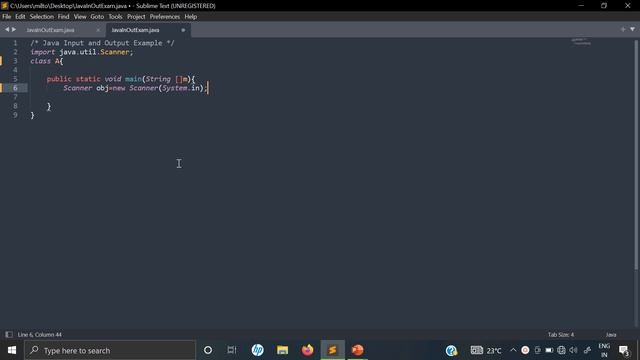
Task: Click the pen tray icon
Action: pos(587,350)
